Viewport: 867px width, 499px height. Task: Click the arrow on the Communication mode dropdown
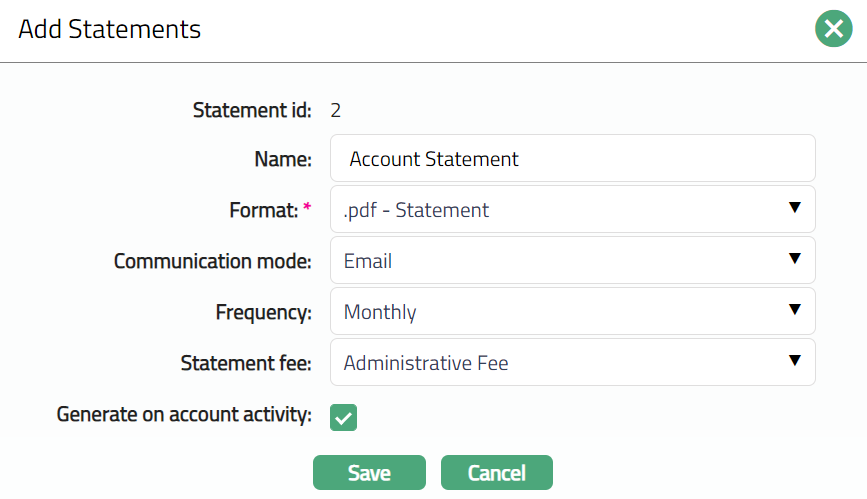tap(795, 259)
